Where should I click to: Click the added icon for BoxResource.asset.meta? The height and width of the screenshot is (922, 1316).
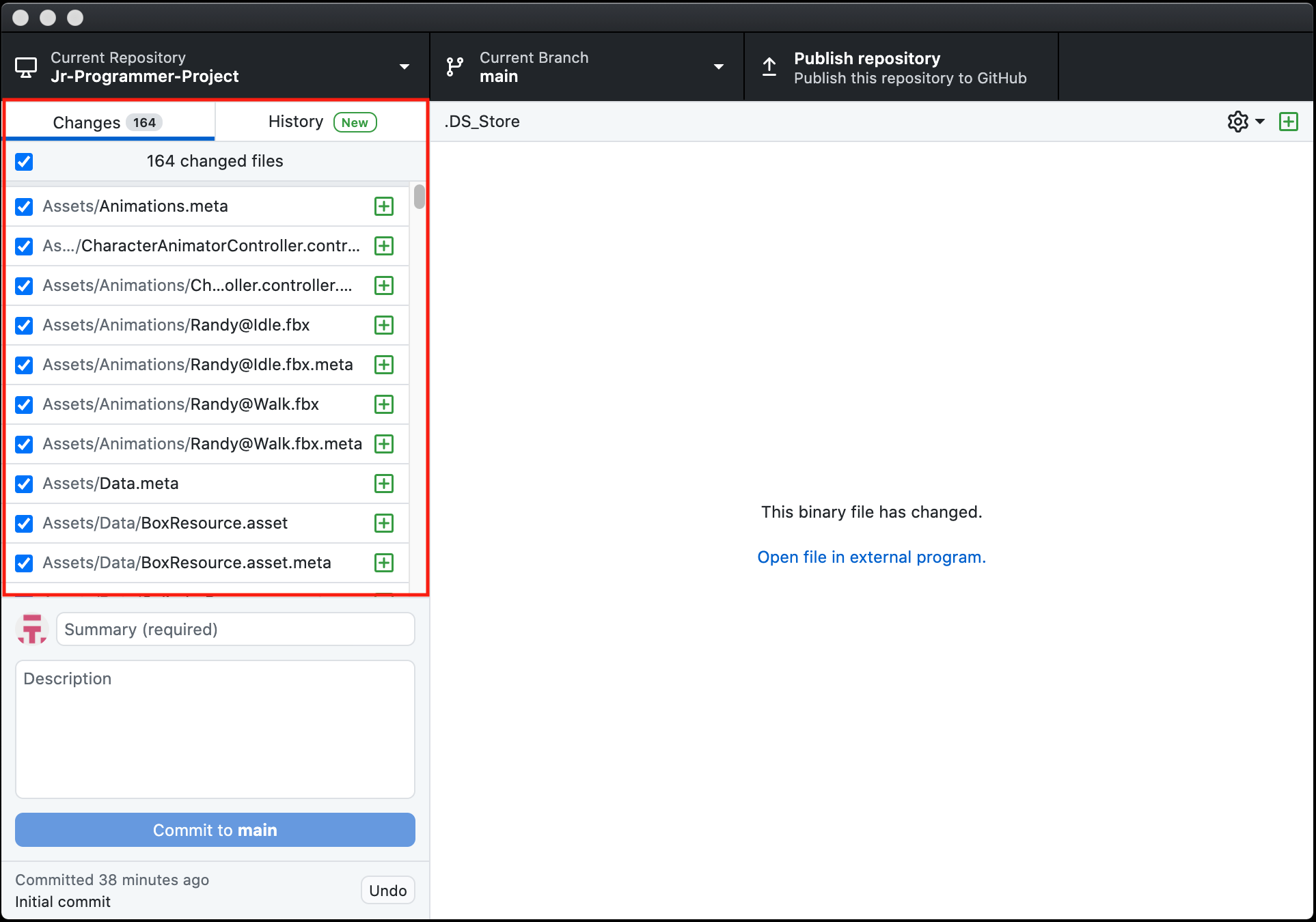coord(384,563)
